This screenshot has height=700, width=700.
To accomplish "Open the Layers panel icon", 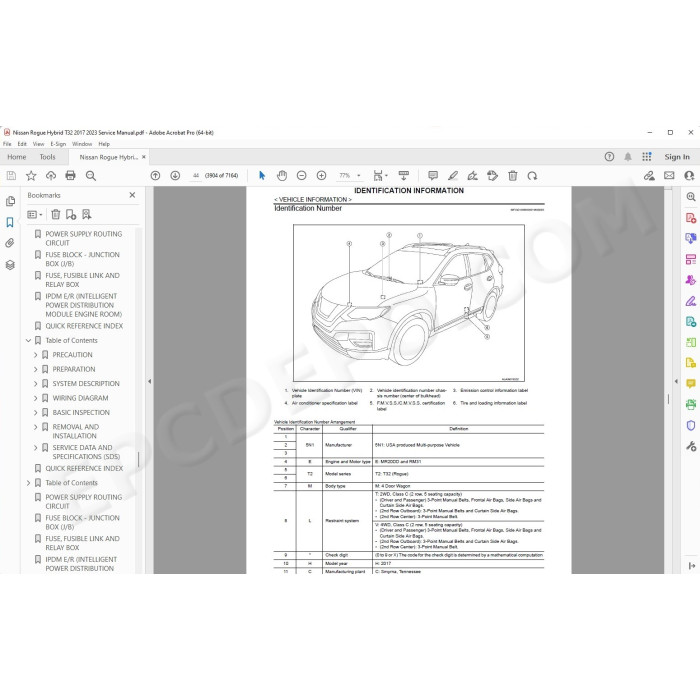I will tap(10, 265).
